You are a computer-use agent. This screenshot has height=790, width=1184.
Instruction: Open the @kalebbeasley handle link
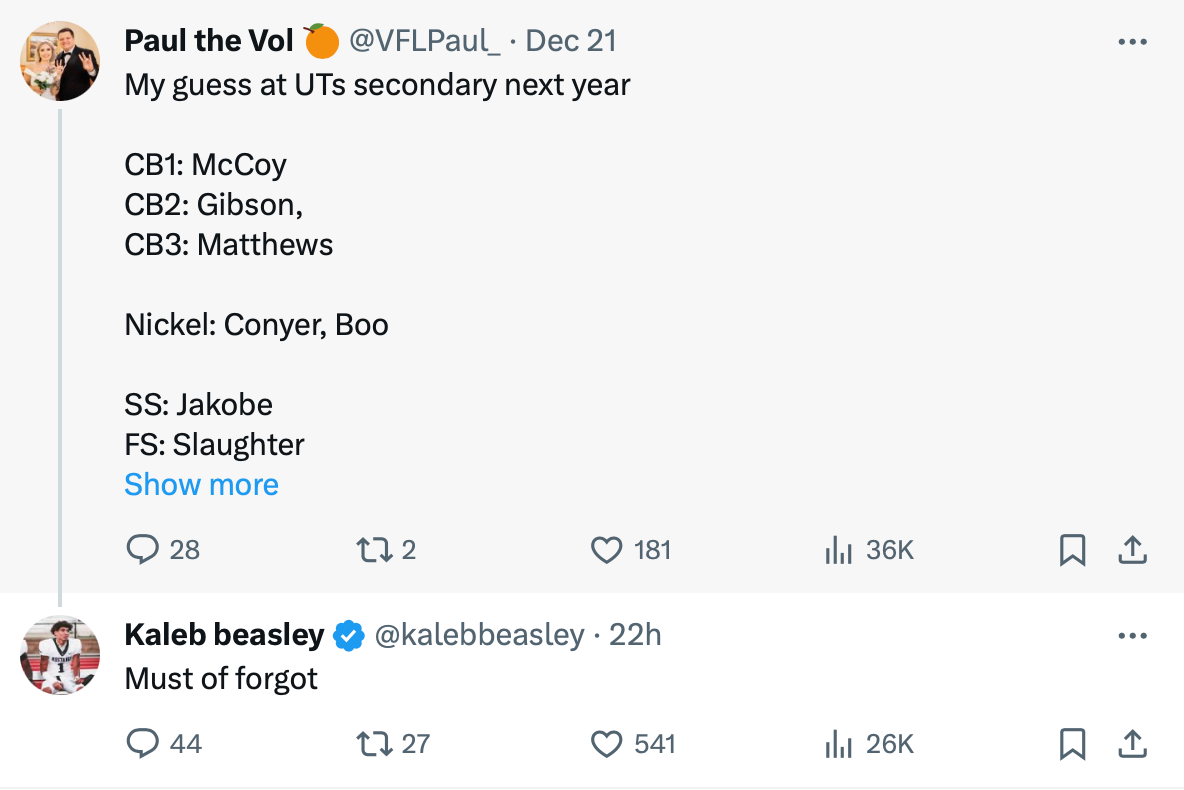(x=478, y=635)
